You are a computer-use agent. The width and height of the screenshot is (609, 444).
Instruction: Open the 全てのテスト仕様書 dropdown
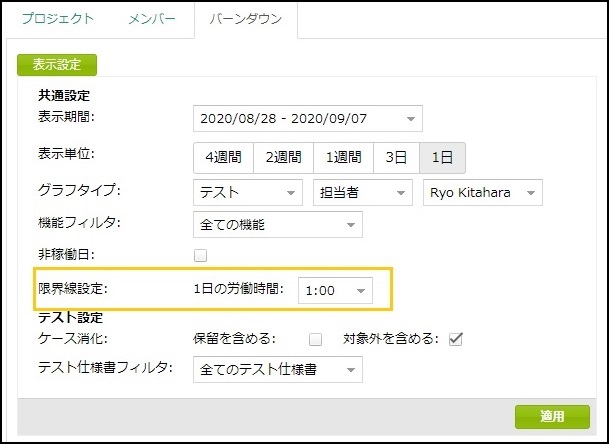(x=278, y=369)
